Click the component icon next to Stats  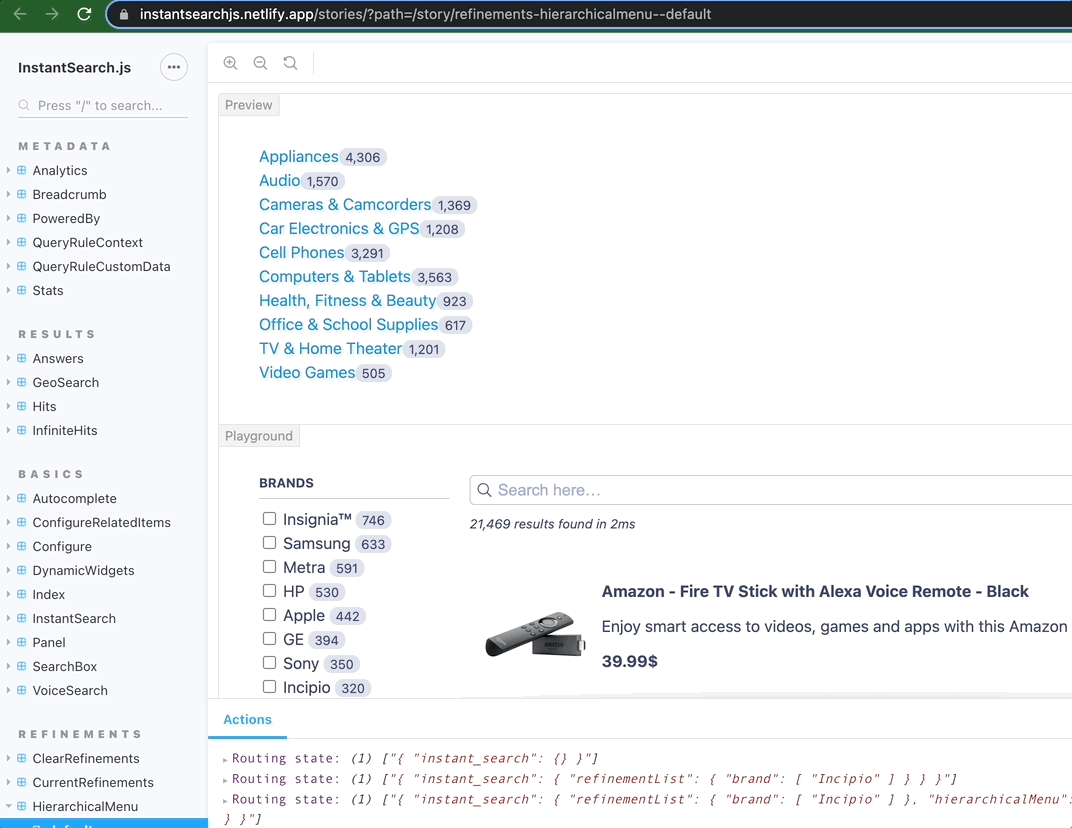22,290
